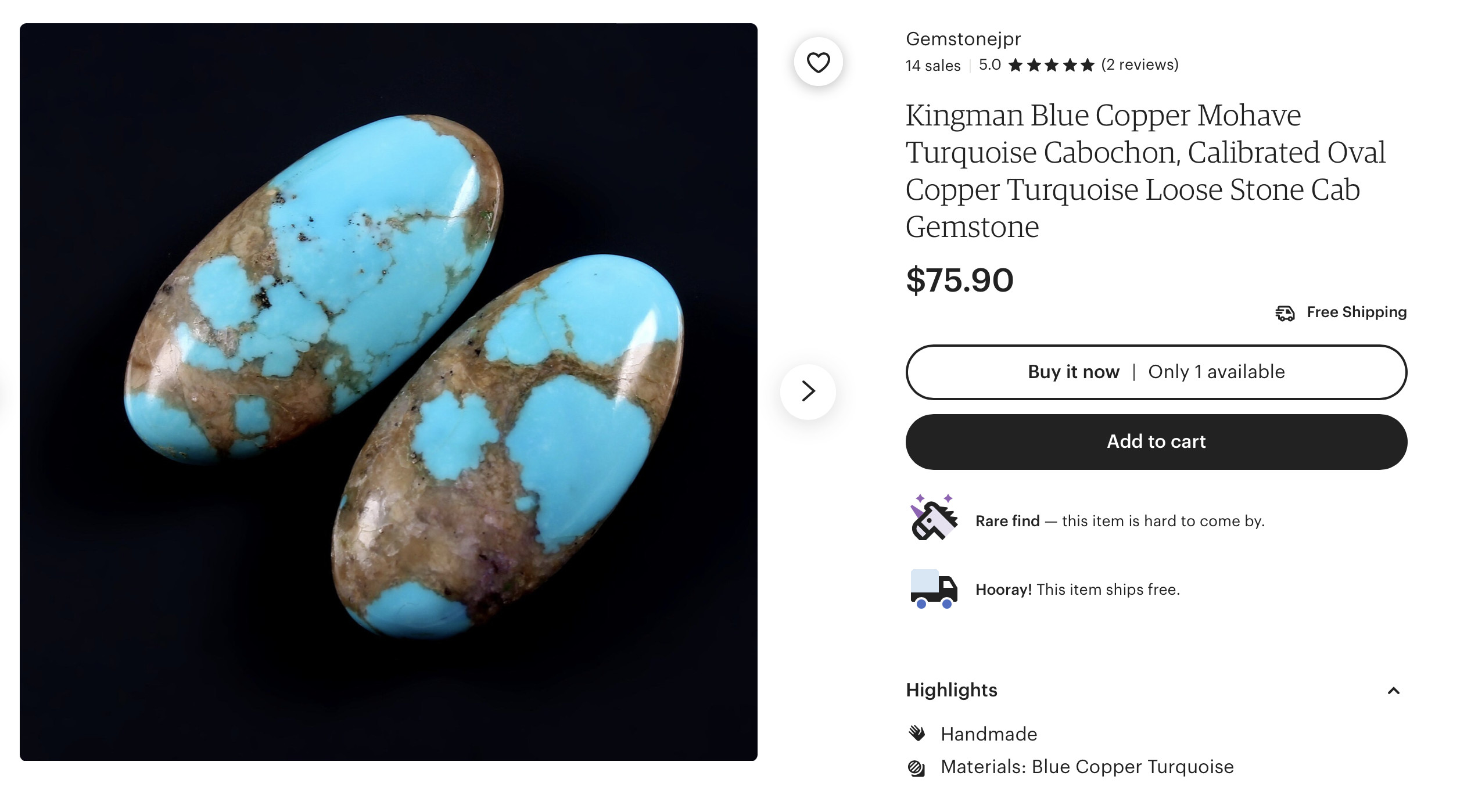The width and height of the screenshot is (1471, 812).
Task: Click the Materials: Blue Copper Turquoise text
Action: pos(1087,767)
